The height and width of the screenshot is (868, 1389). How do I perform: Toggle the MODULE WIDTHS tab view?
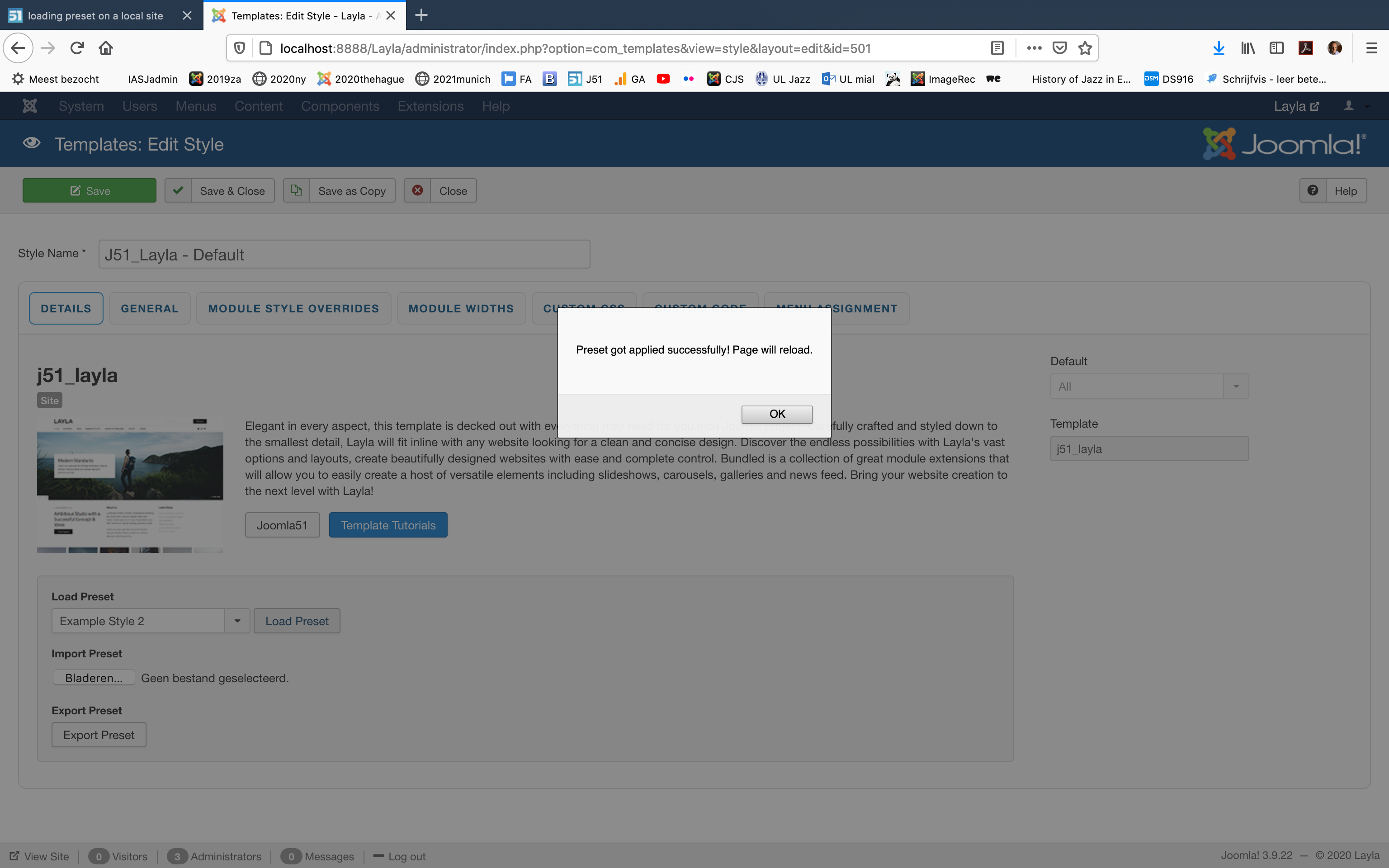tap(461, 308)
